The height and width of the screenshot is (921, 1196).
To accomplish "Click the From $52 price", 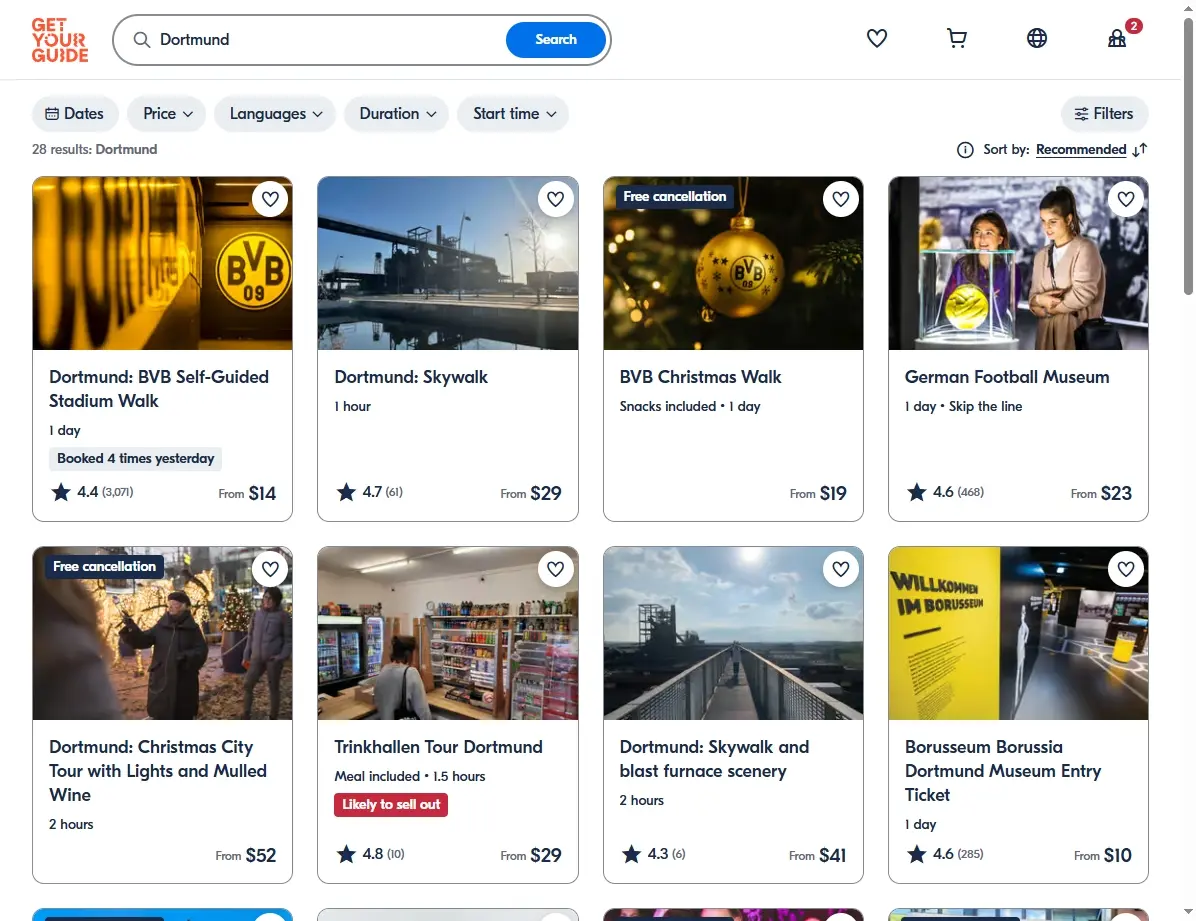I will (246, 855).
